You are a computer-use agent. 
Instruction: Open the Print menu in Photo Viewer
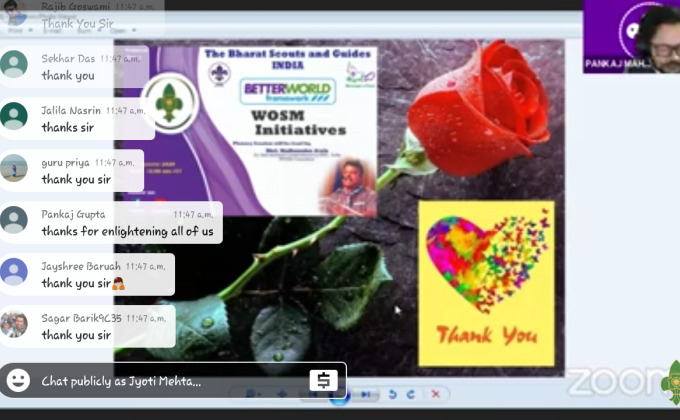(19, 30)
